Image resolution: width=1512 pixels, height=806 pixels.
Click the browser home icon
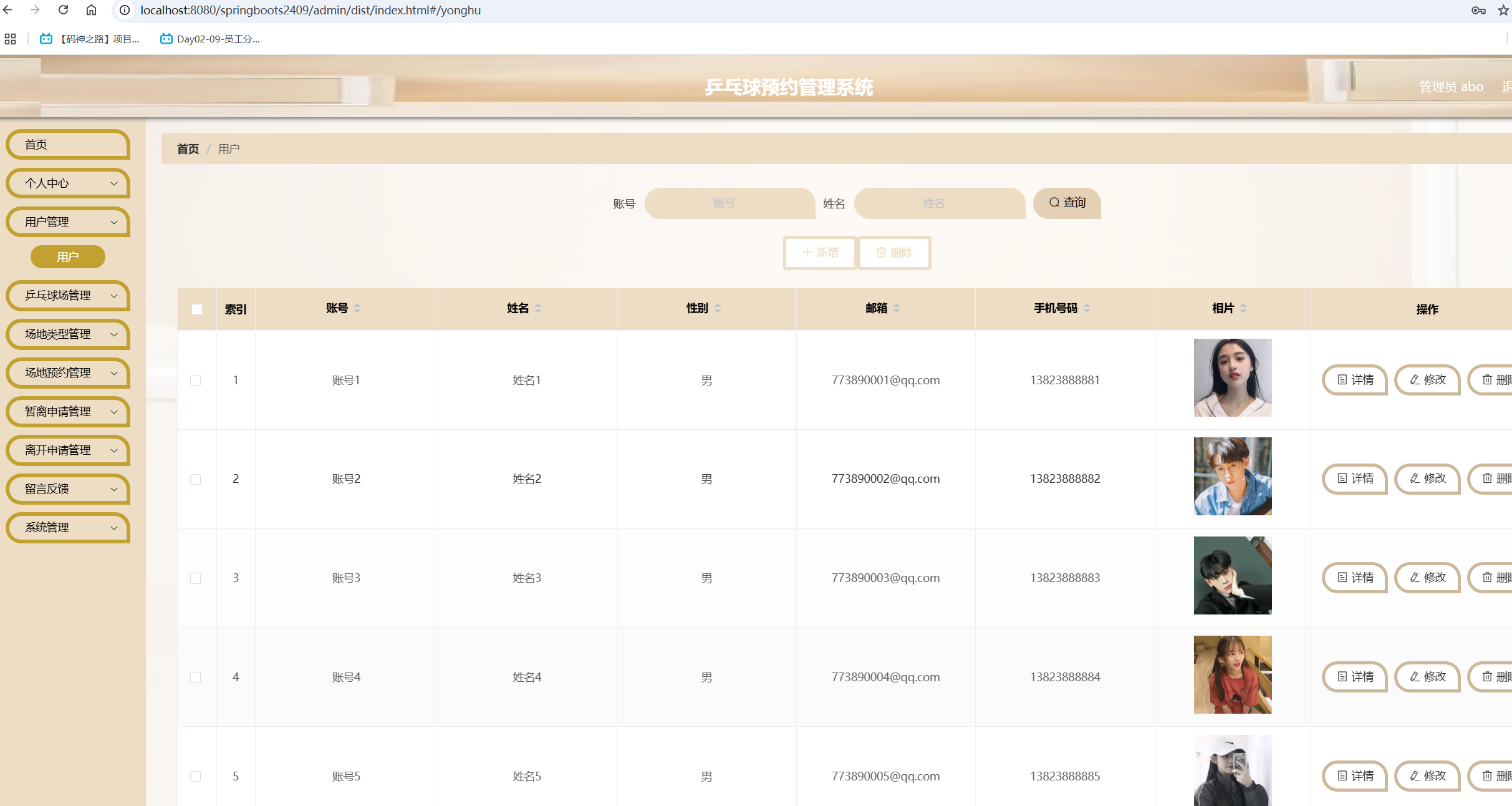coord(91,10)
